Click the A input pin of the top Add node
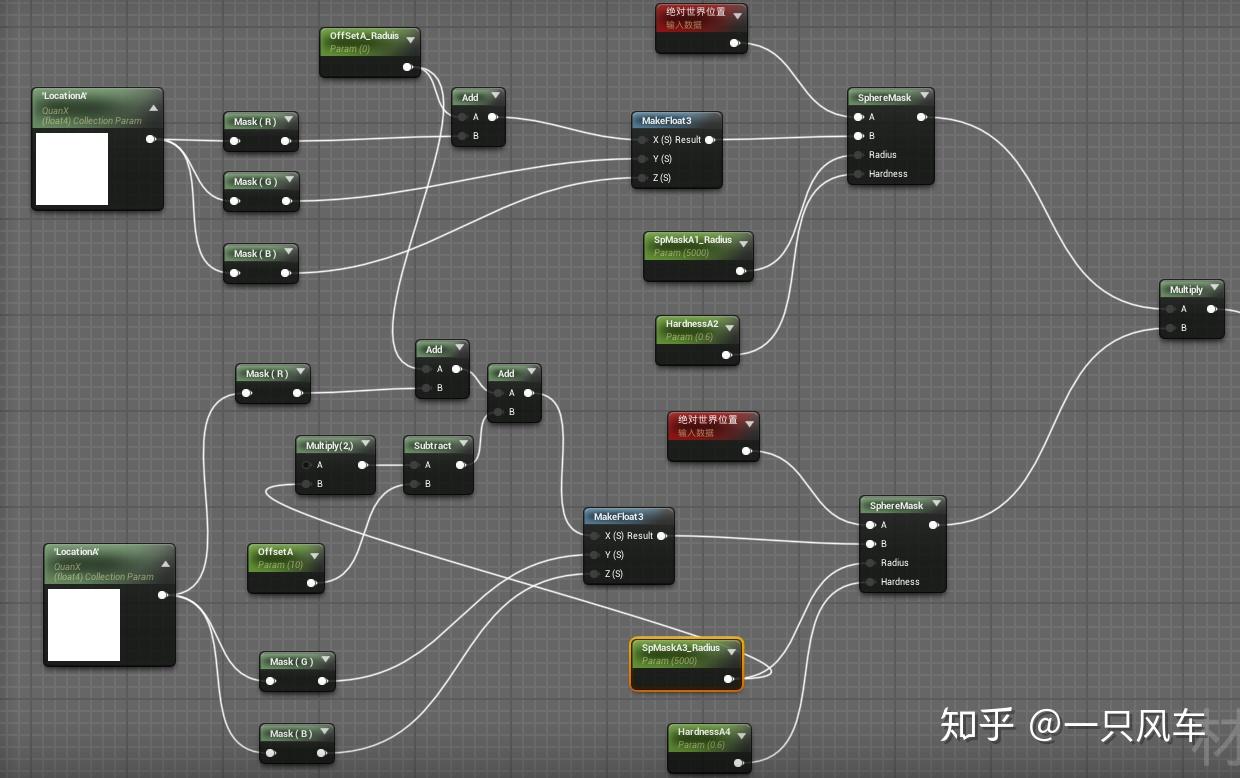 pos(462,116)
